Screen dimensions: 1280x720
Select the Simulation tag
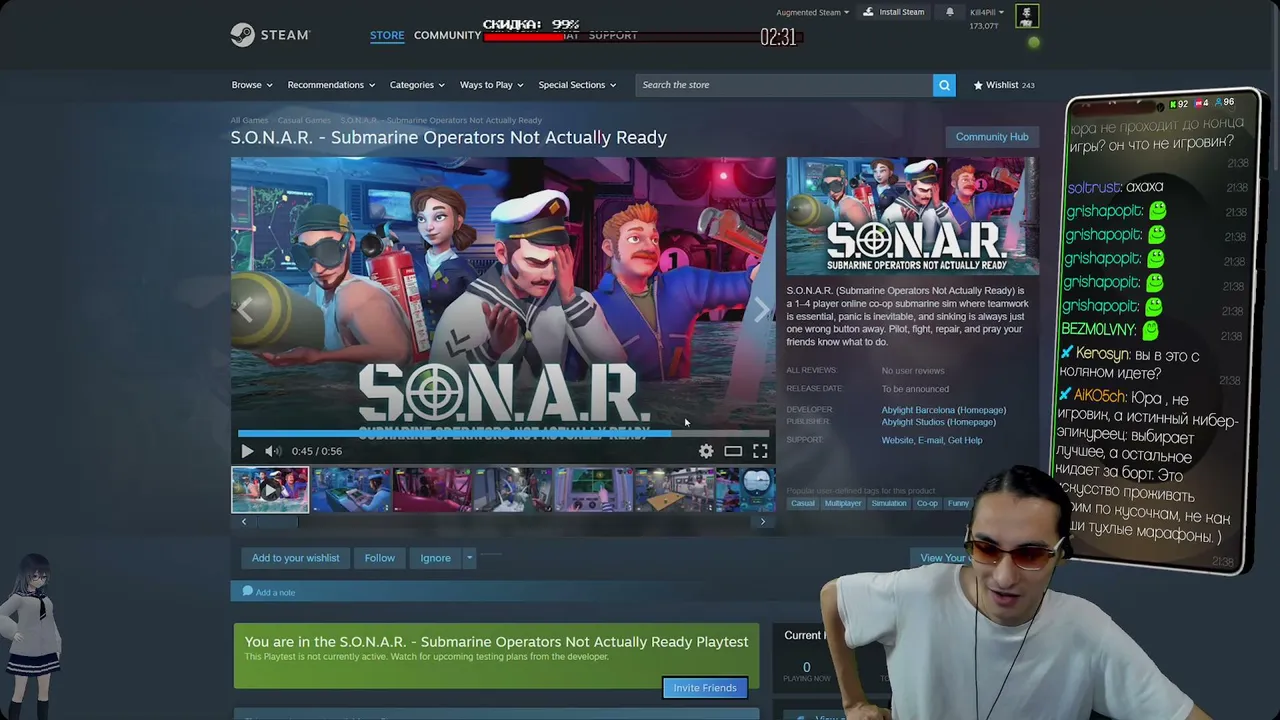click(889, 503)
